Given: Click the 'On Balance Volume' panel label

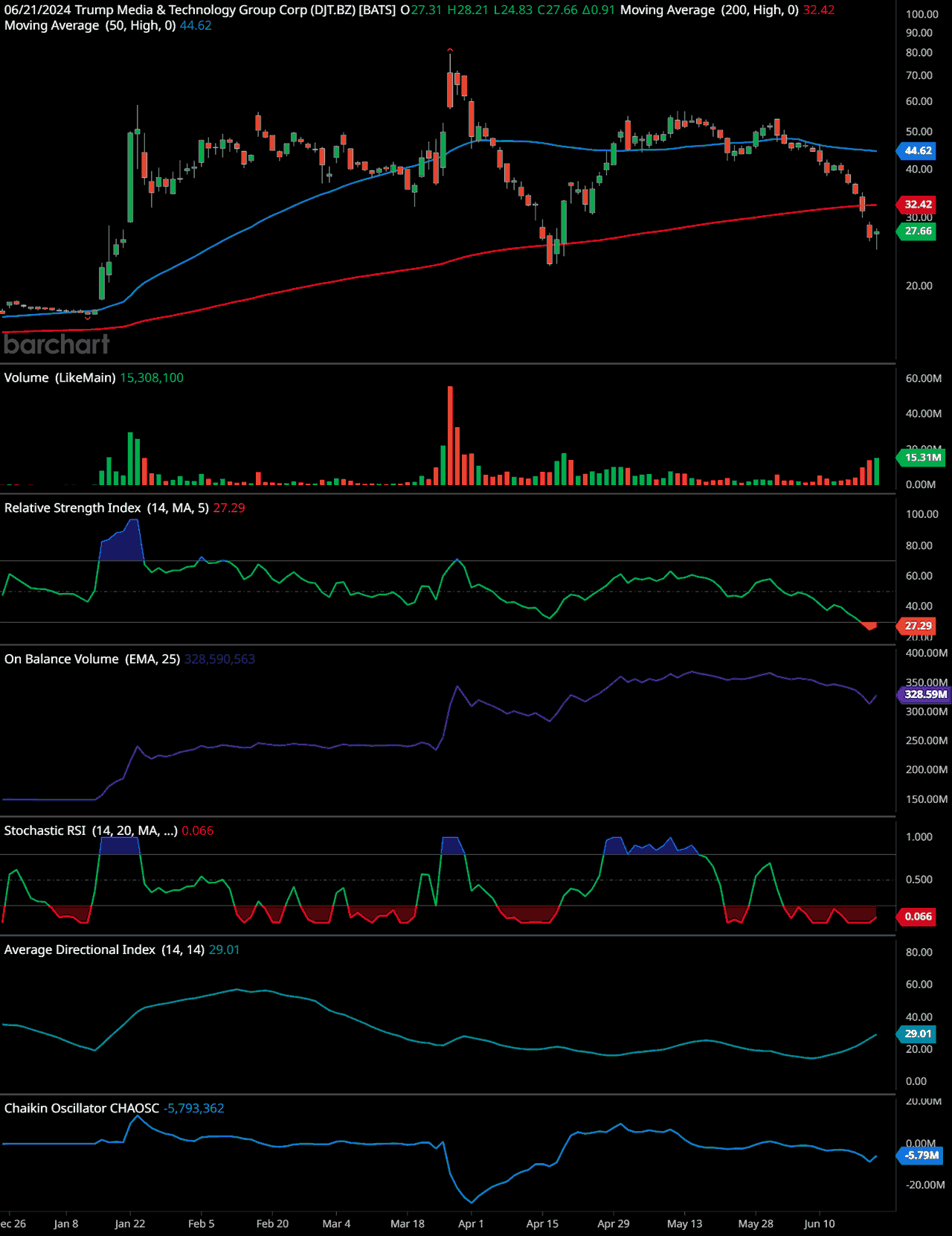Looking at the screenshot, I should pos(62,659).
